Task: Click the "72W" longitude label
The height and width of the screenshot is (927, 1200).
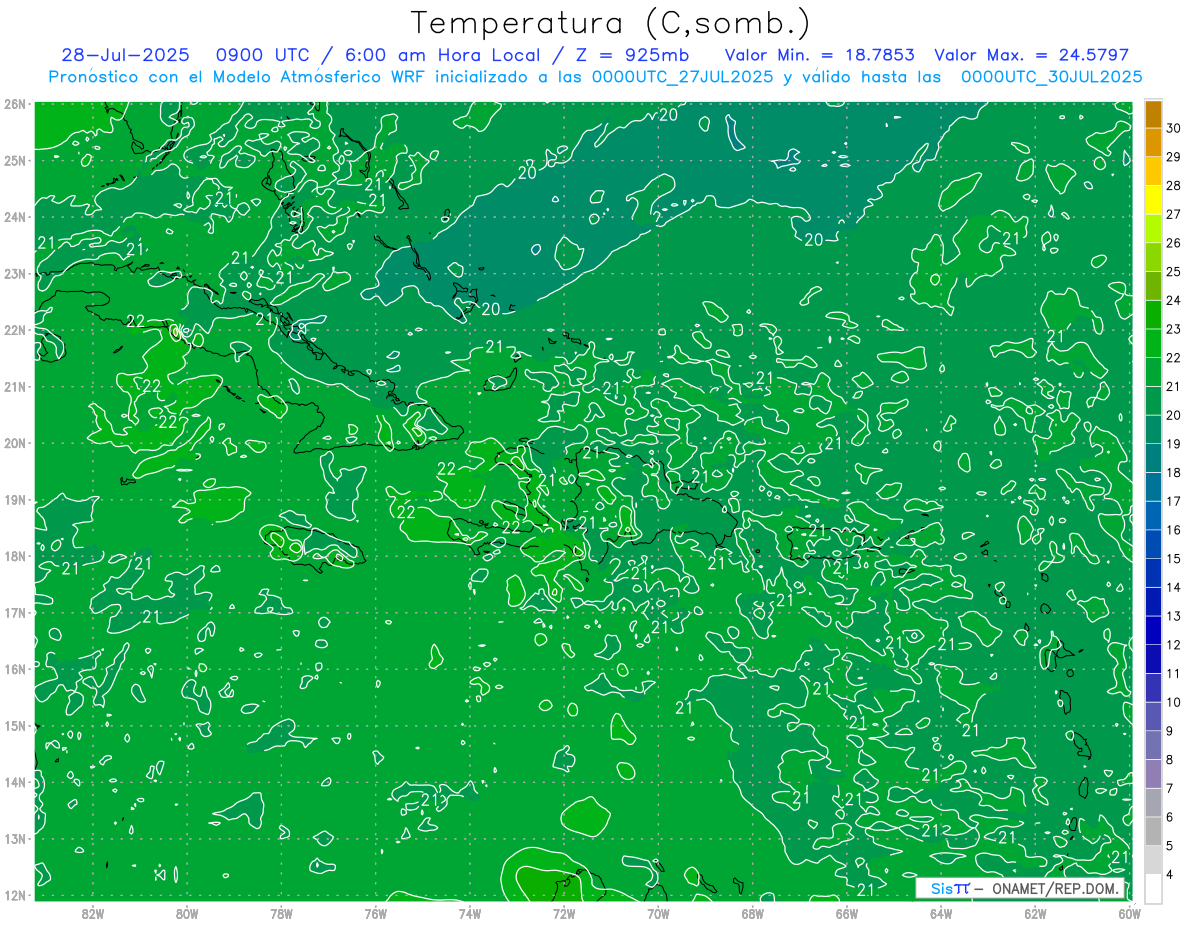Action: tap(564, 914)
